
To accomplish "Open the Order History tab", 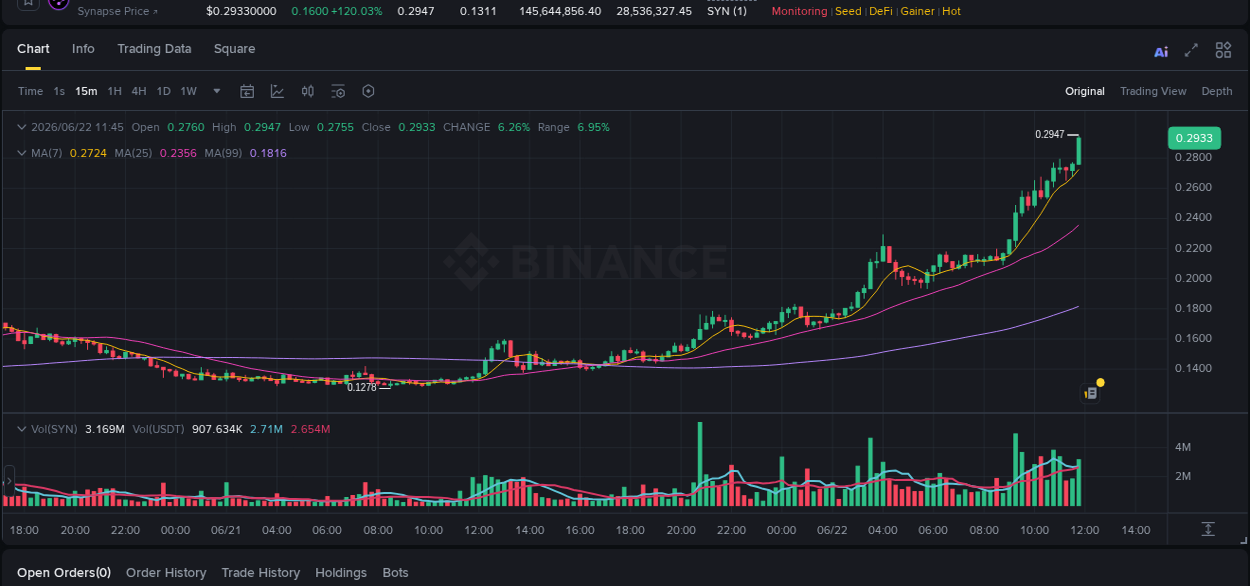I will [166, 573].
